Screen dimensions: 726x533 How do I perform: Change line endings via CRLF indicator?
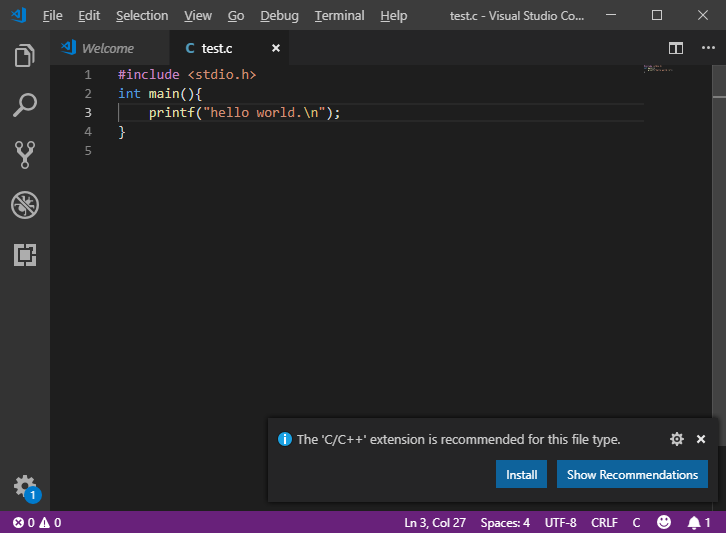click(x=604, y=523)
